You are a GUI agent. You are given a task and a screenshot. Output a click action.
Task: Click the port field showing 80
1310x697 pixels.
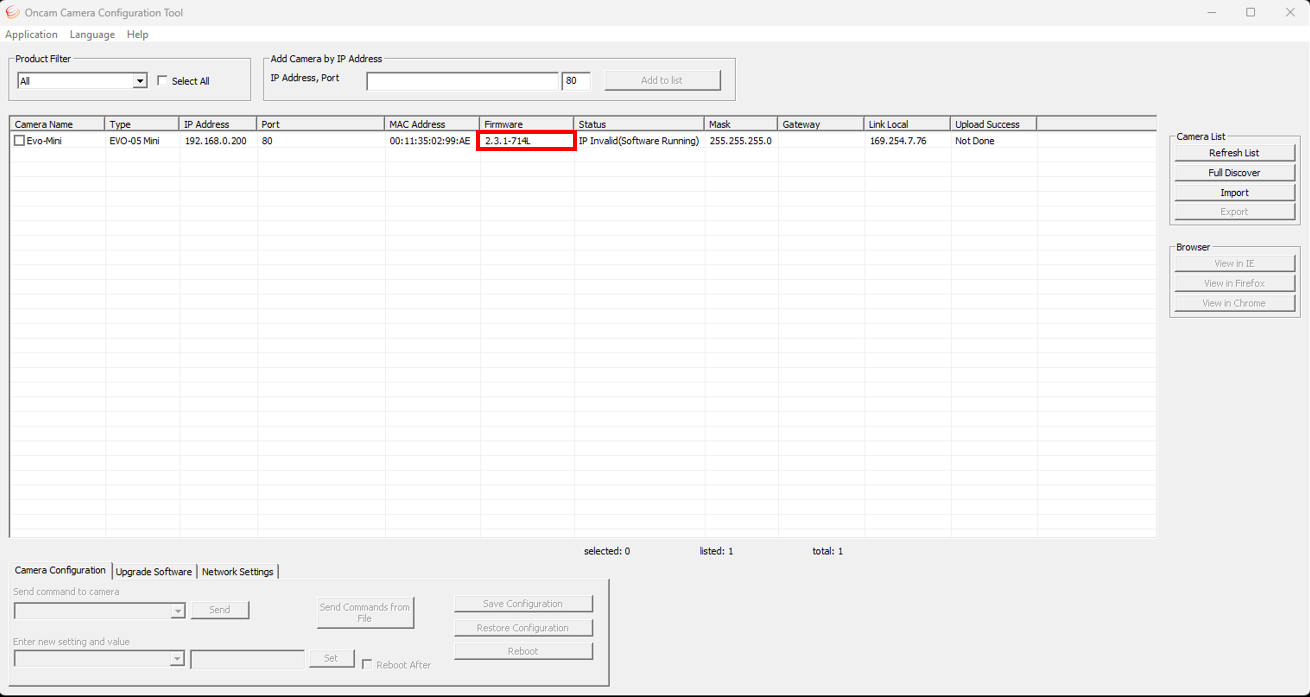tap(576, 81)
